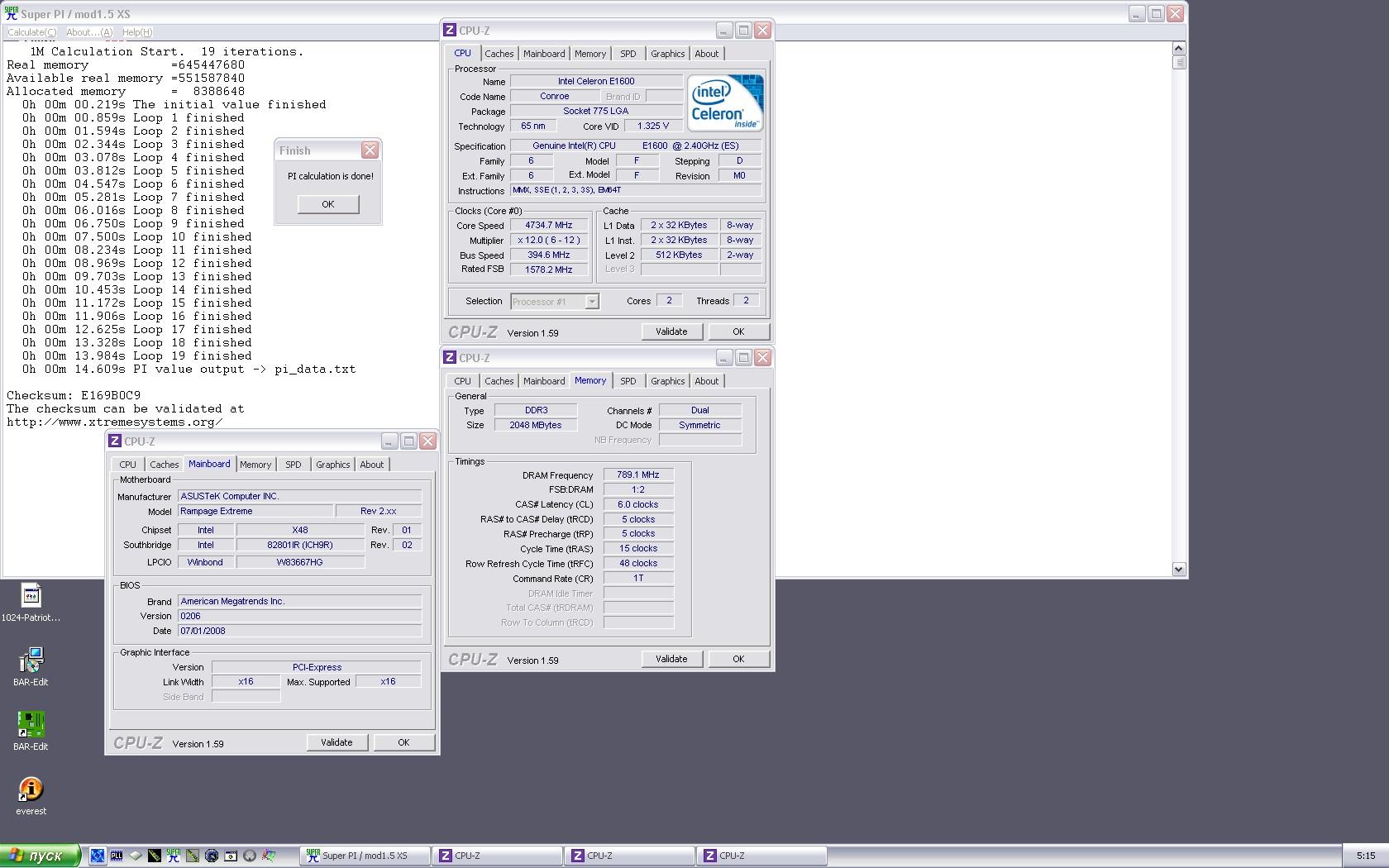
Task: Click the Bus Speed value 394.6 MHz
Action: (x=549, y=255)
